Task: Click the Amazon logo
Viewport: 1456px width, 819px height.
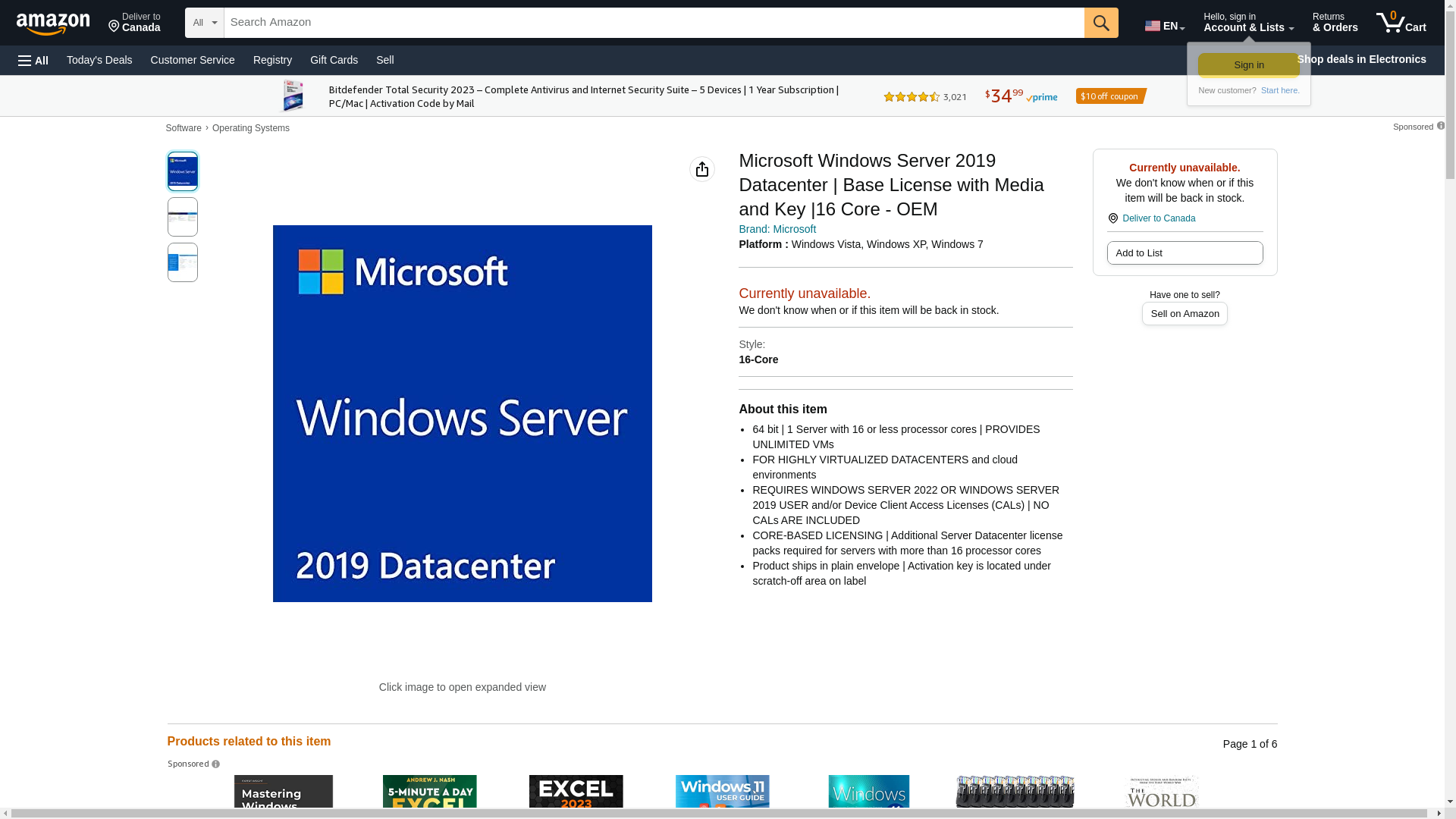Action: (x=53, y=24)
